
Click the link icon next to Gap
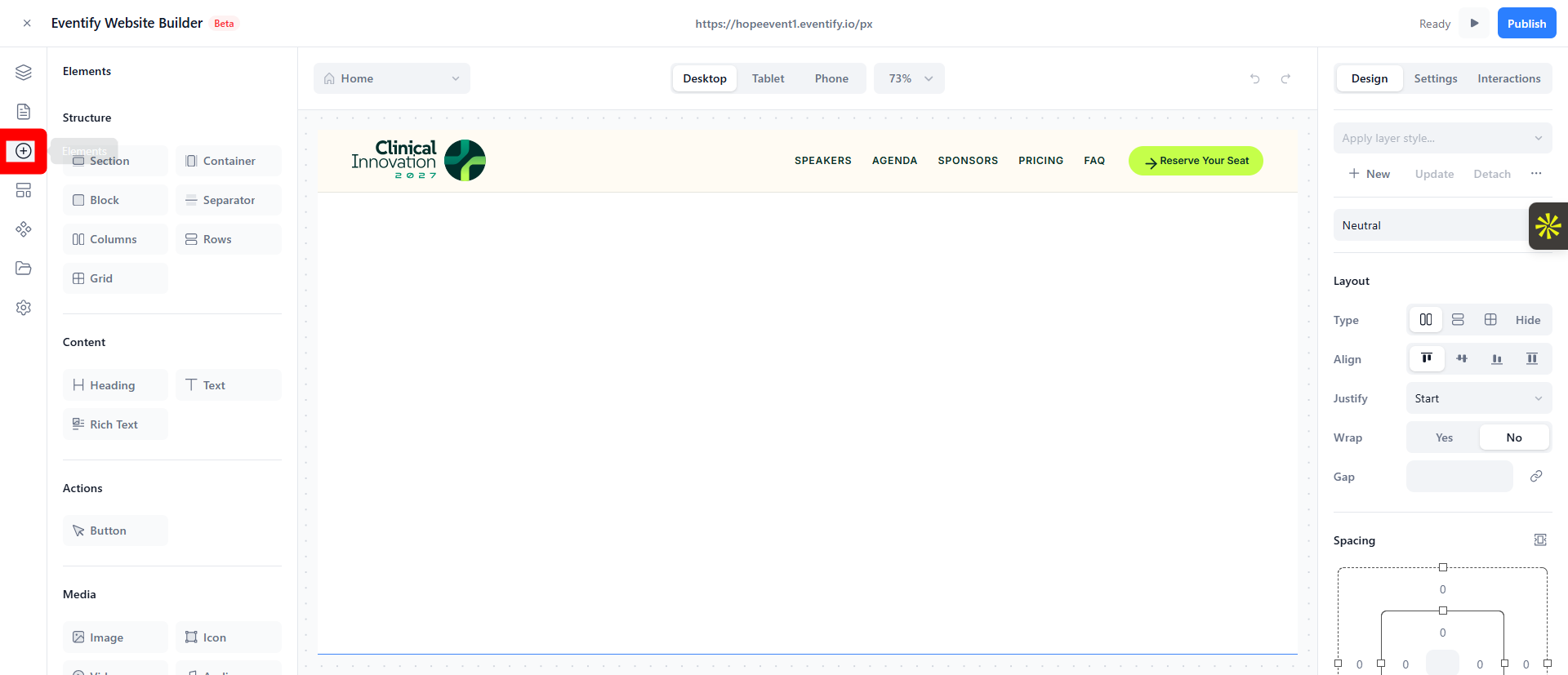point(1536,477)
